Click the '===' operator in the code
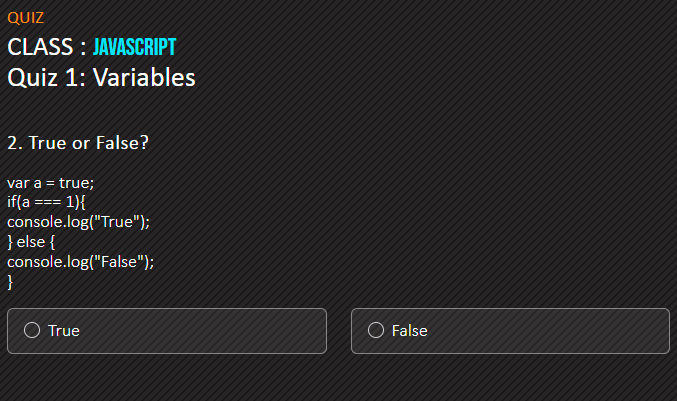677x401 pixels. click(47, 202)
